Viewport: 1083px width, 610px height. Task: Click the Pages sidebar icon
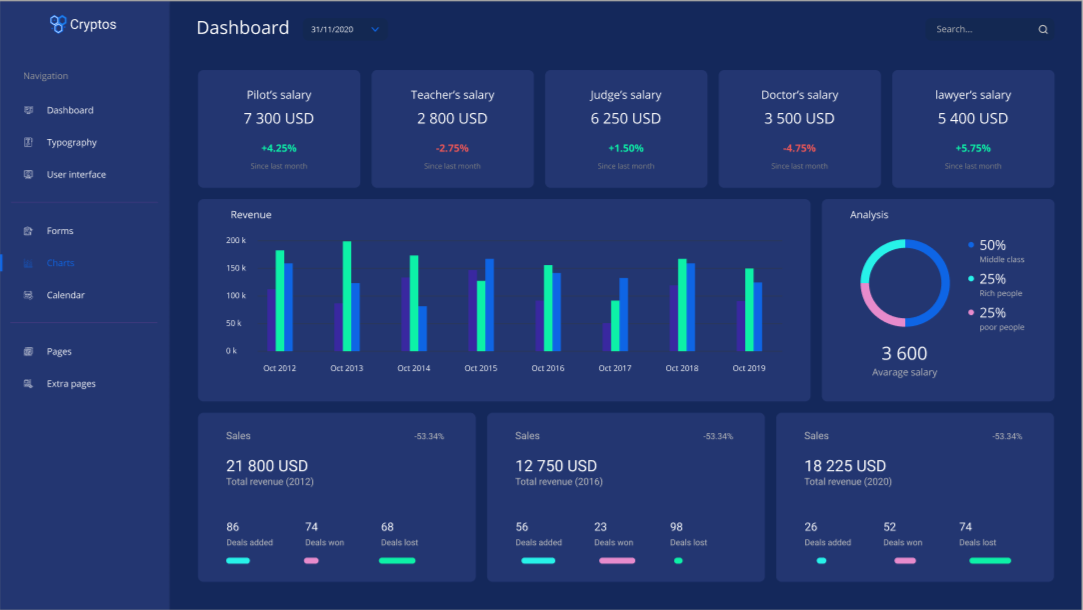pos(28,352)
